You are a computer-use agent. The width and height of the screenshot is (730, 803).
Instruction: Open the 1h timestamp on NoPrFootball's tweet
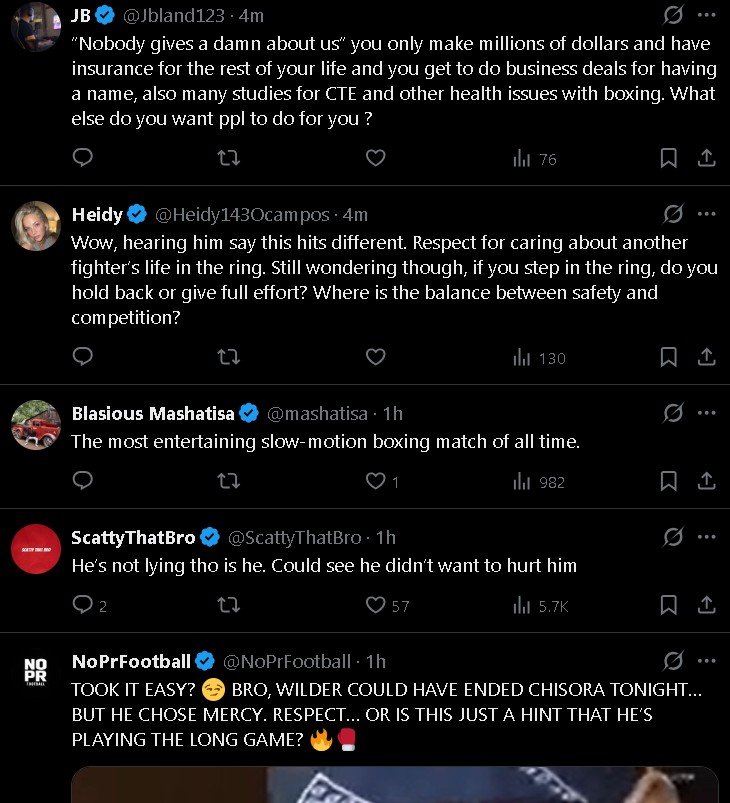coord(376,661)
